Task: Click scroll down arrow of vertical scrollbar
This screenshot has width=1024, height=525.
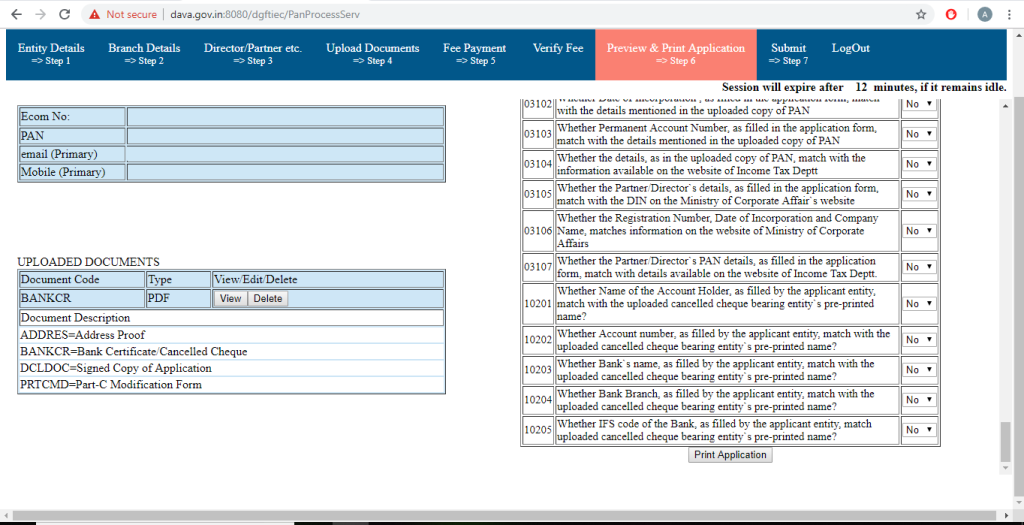Action: tap(1006, 468)
